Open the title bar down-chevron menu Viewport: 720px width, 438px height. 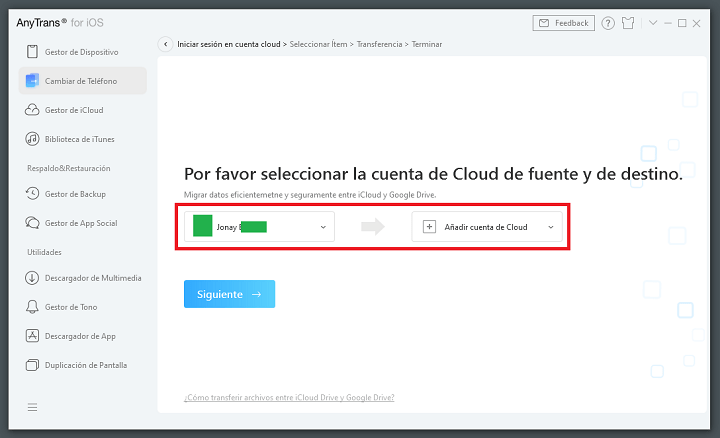[x=653, y=23]
